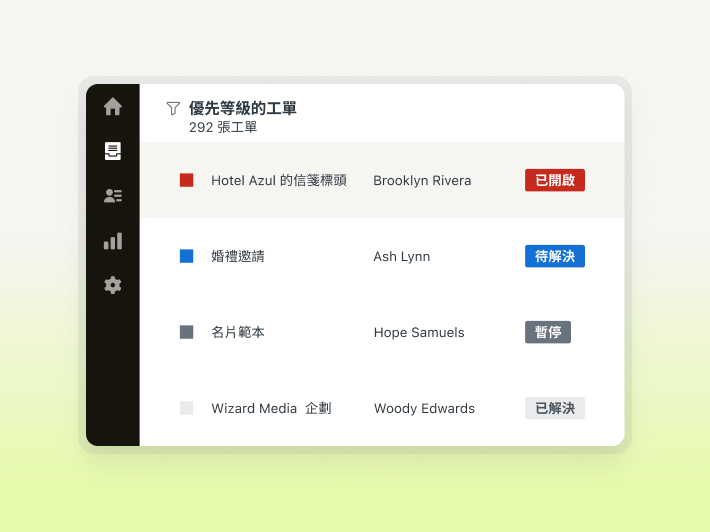Select requester Woody Edwards

tap(424, 408)
